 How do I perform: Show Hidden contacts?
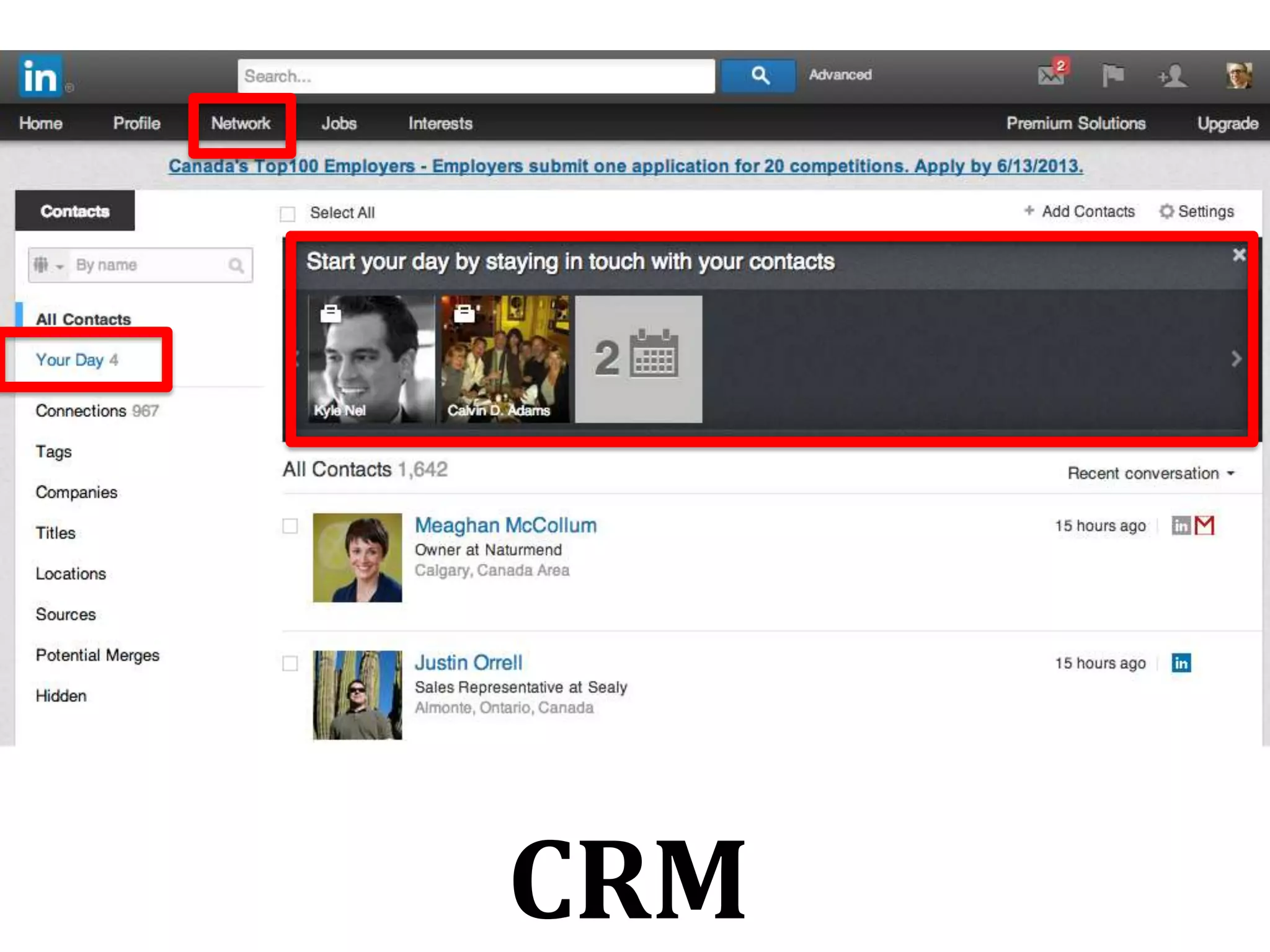point(61,696)
